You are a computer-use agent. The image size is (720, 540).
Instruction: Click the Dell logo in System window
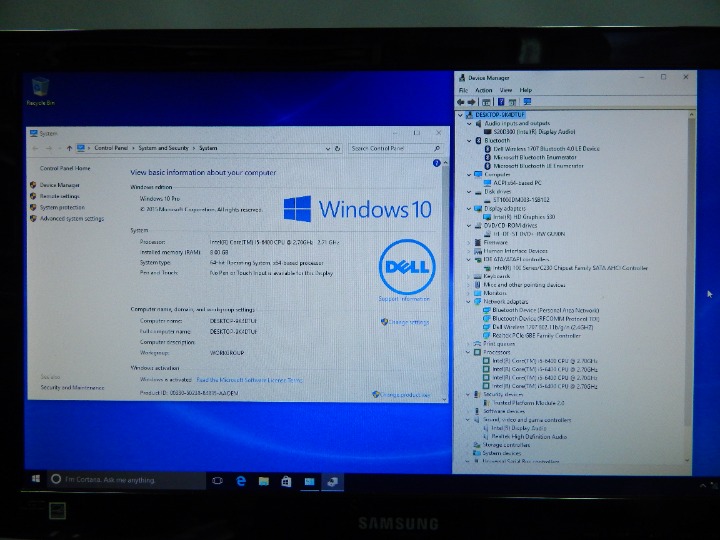click(x=407, y=267)
